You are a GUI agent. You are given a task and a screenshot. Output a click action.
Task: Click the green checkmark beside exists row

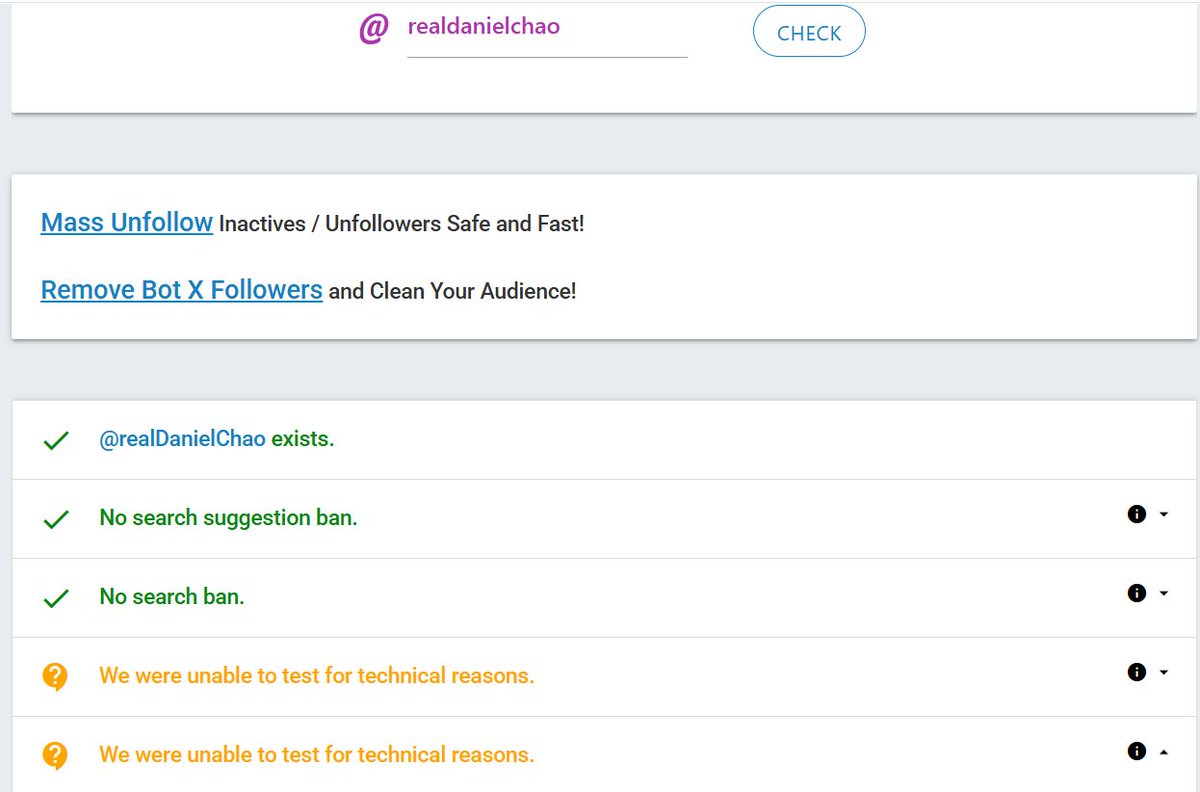click(x=56, y=440)
